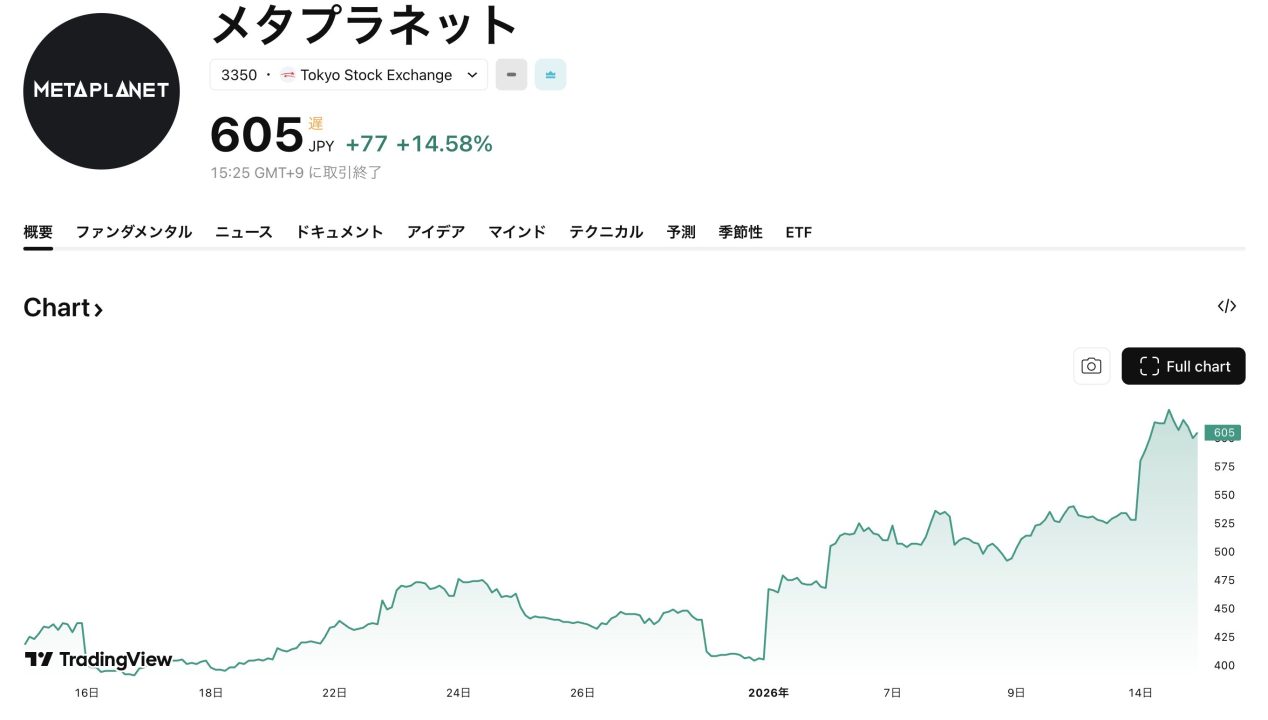Click the gray dash badge icon

pyautogui.click(x=511, y=75)
